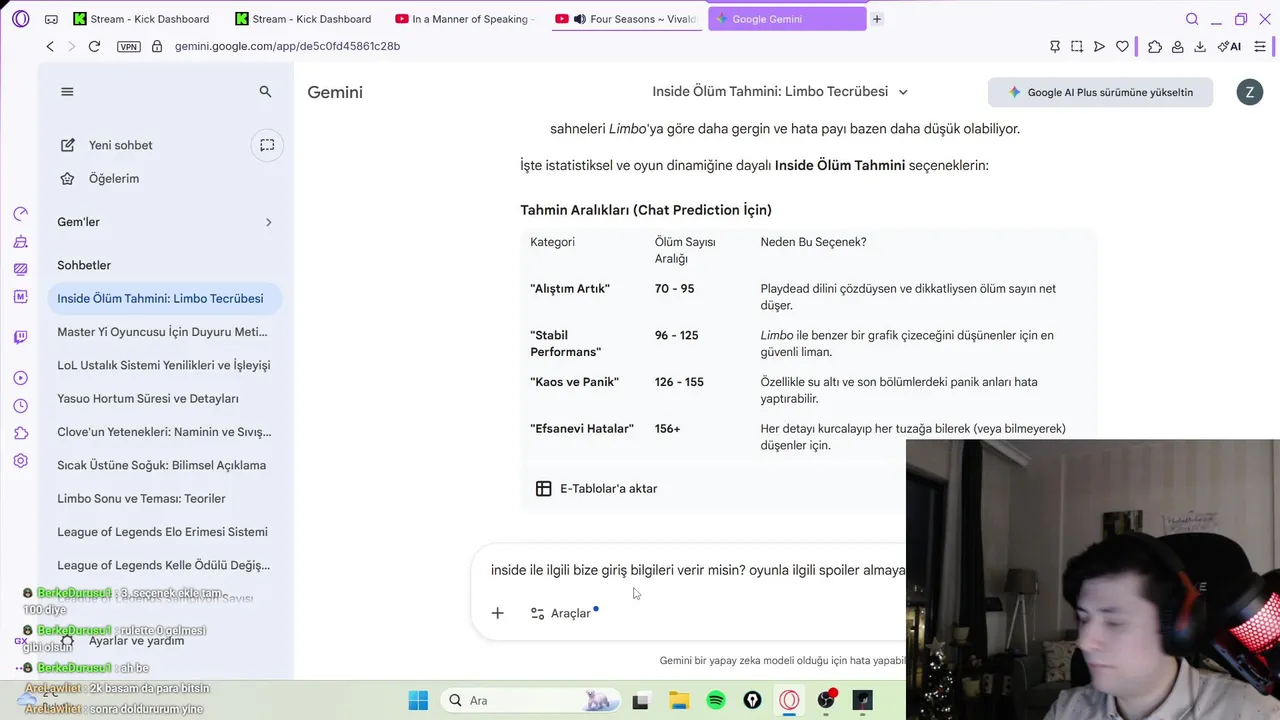Screen dimensions: 1280x720
Task: Open Master Yi Oyuncusu İçin Duyuru chat
Action: click(165, 332)
